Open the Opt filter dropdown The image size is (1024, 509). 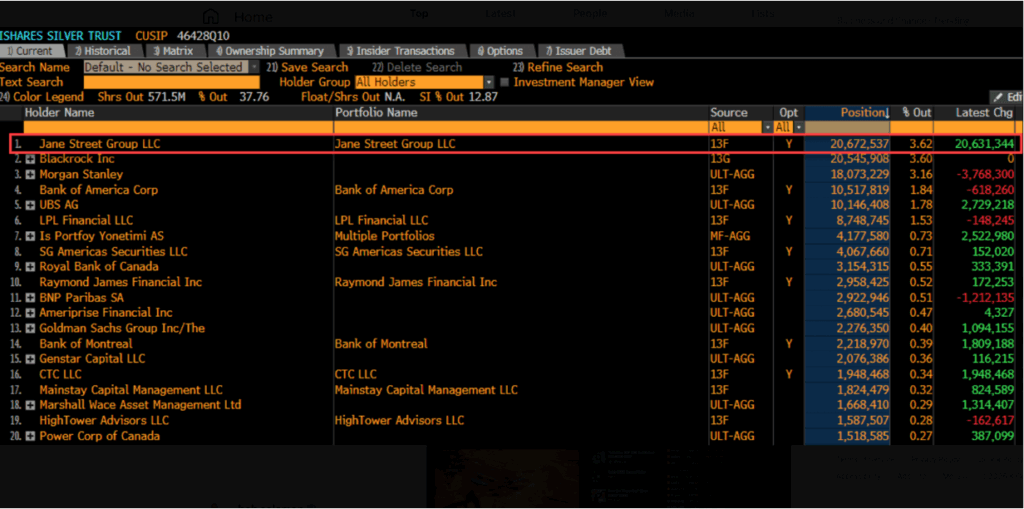[x=797, y=128]
